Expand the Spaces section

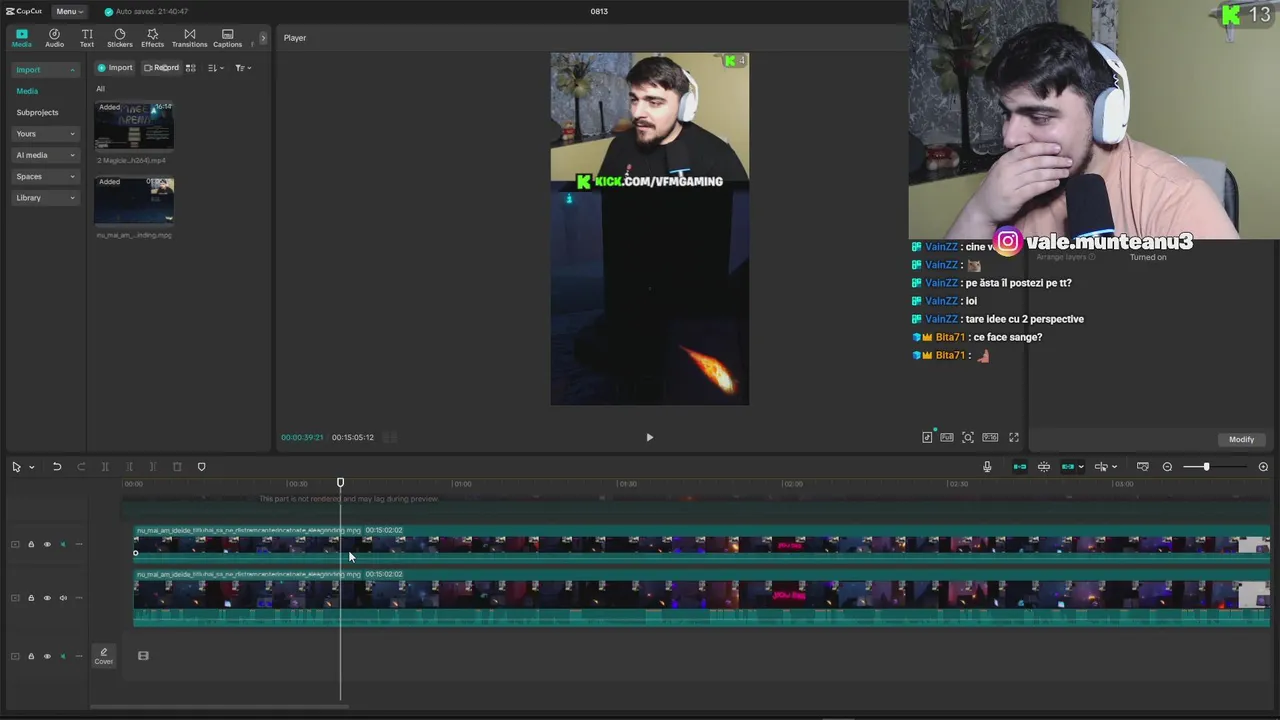[x=45, y=176]
